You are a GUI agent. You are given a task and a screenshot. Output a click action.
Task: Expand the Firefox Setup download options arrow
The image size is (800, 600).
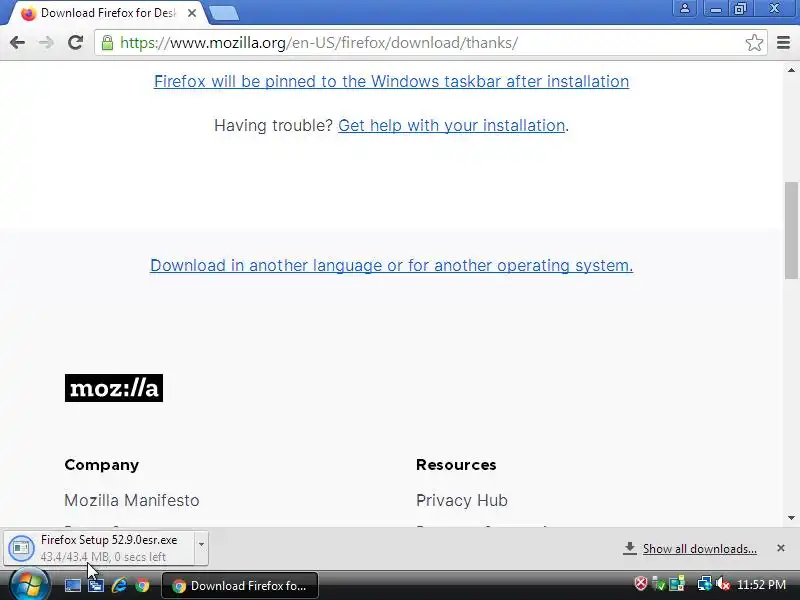point(202,548)
